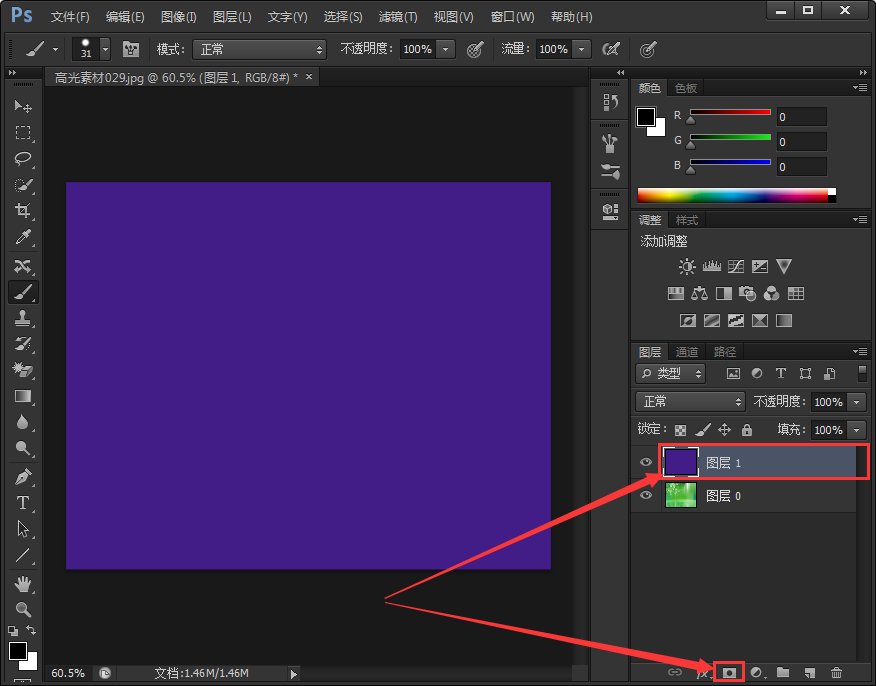Hide 图层 1 with its eye icon

[646, 462]
